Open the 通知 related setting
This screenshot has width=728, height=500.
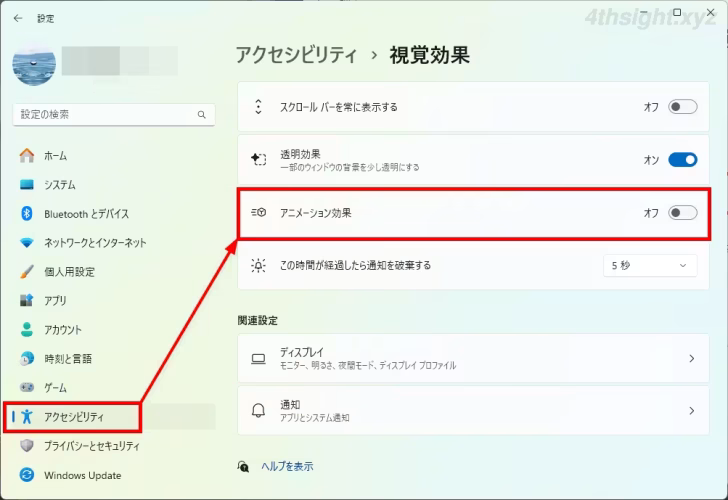pos(473,410)
